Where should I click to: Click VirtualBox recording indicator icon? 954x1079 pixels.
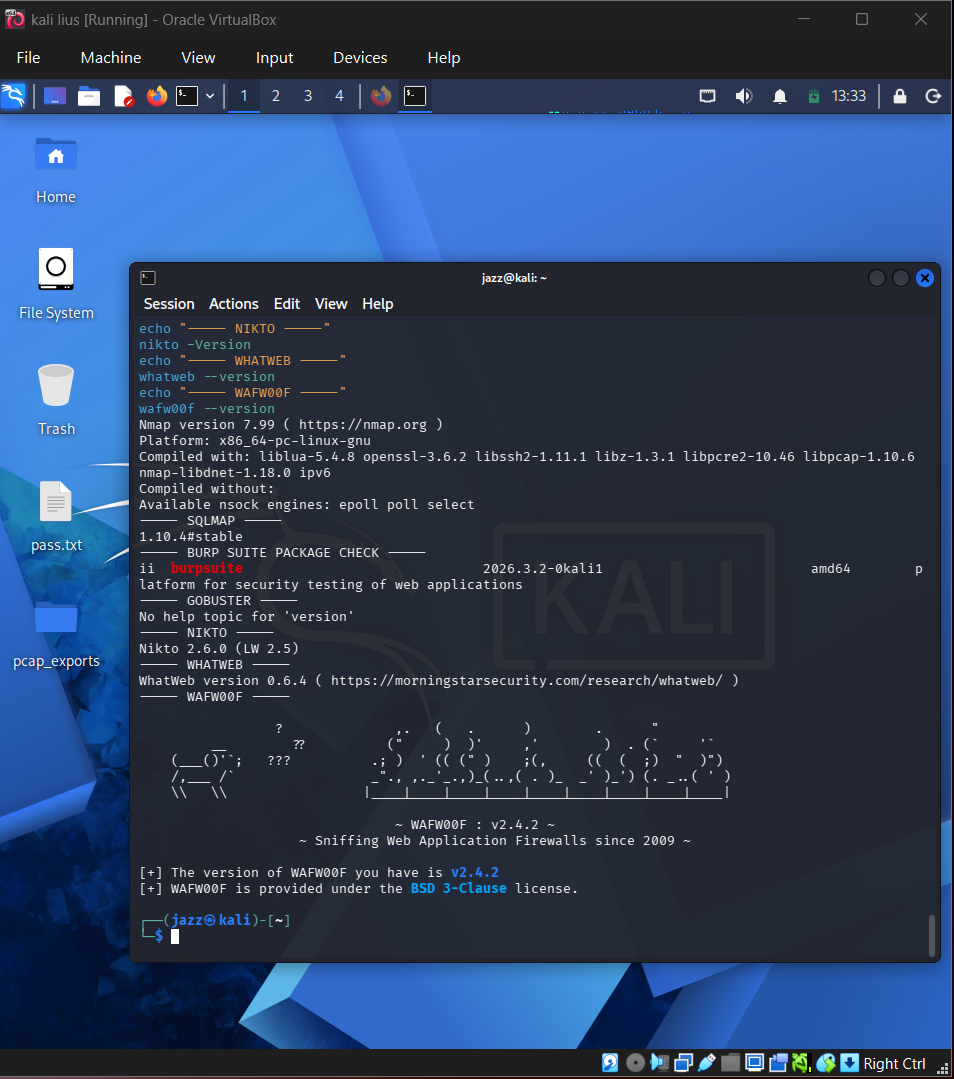[778, 1063]
